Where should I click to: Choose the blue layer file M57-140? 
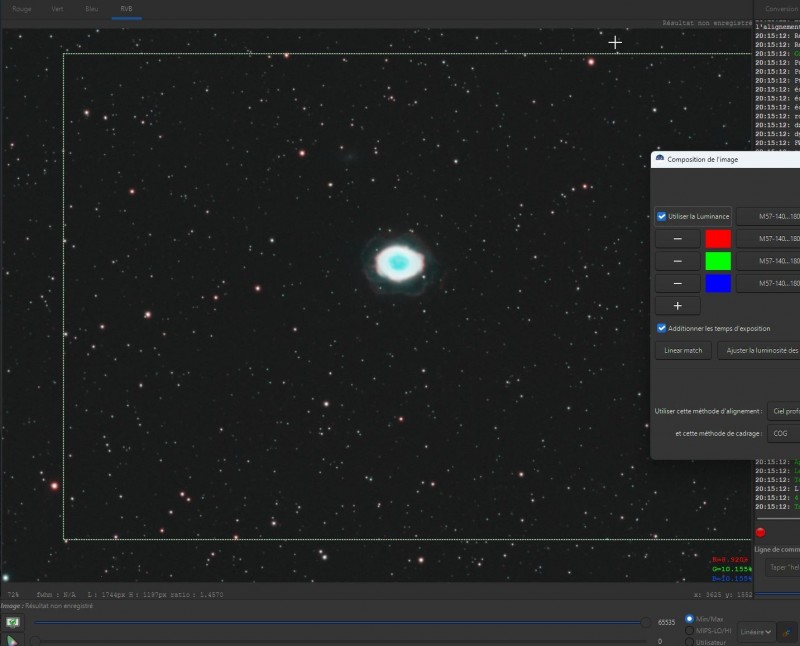click(768, 283)
